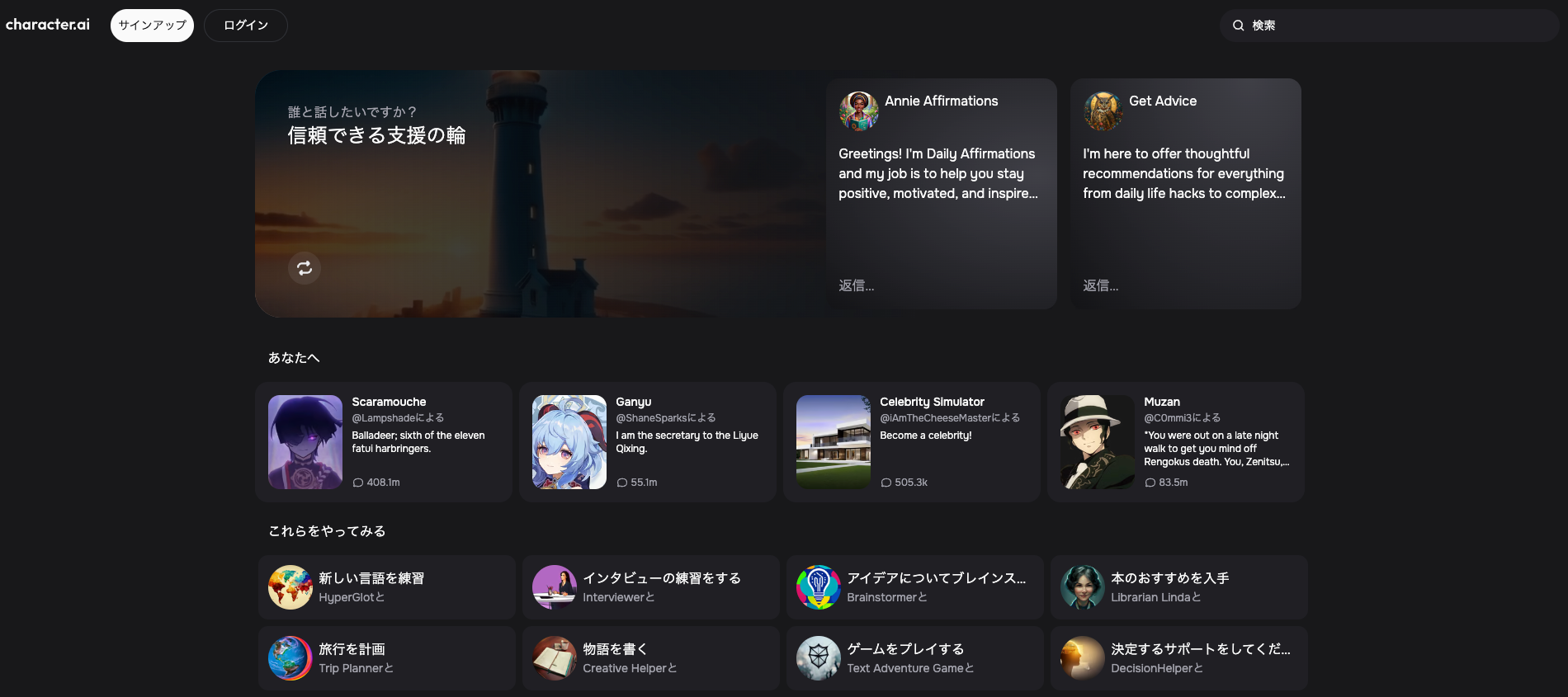
Task: Click the Celebrity Simulator name
Action: coord(932,402)
